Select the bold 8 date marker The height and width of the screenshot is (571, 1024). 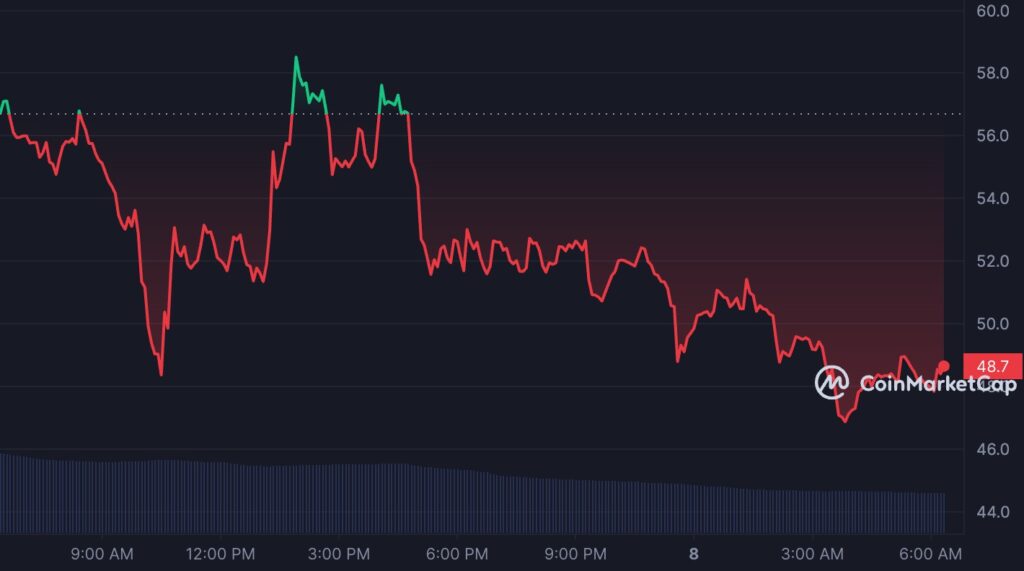[x=693, y=553]
